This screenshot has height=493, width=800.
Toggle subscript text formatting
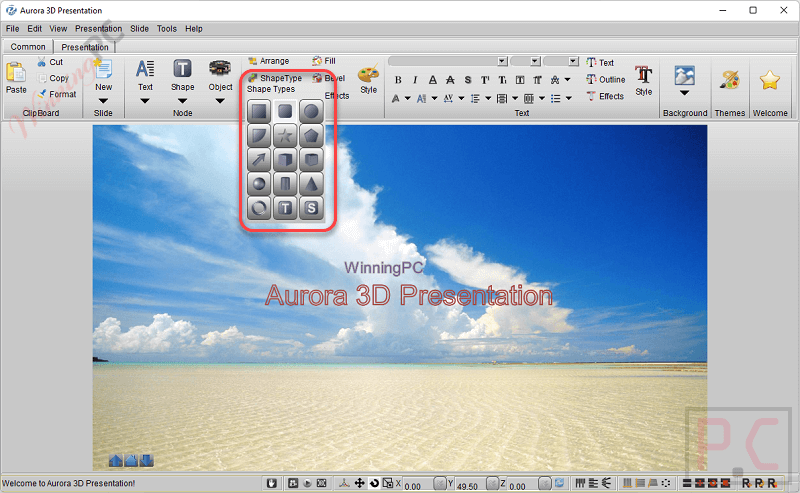(503, 80)
